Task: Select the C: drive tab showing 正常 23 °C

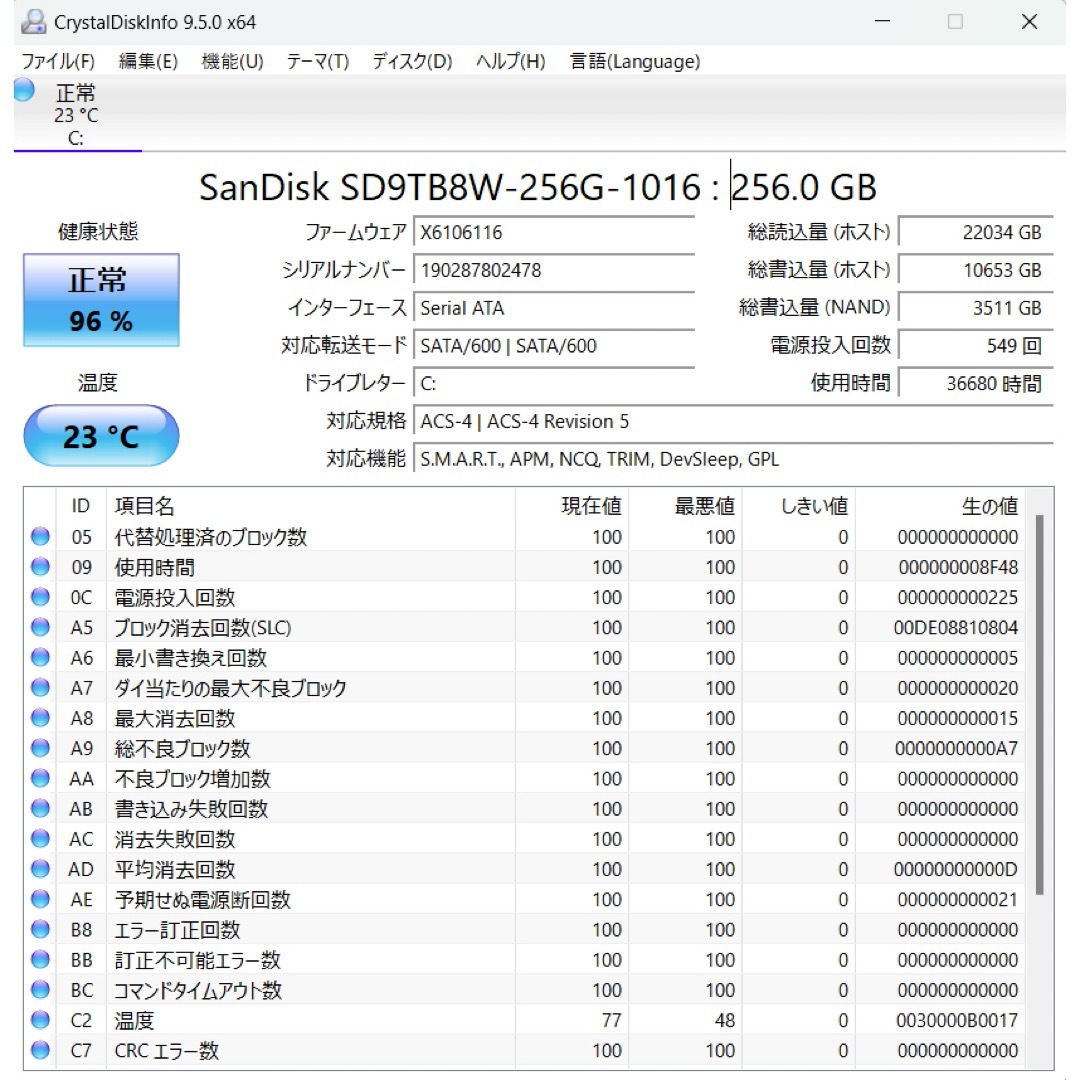Action: click(77, 114)
